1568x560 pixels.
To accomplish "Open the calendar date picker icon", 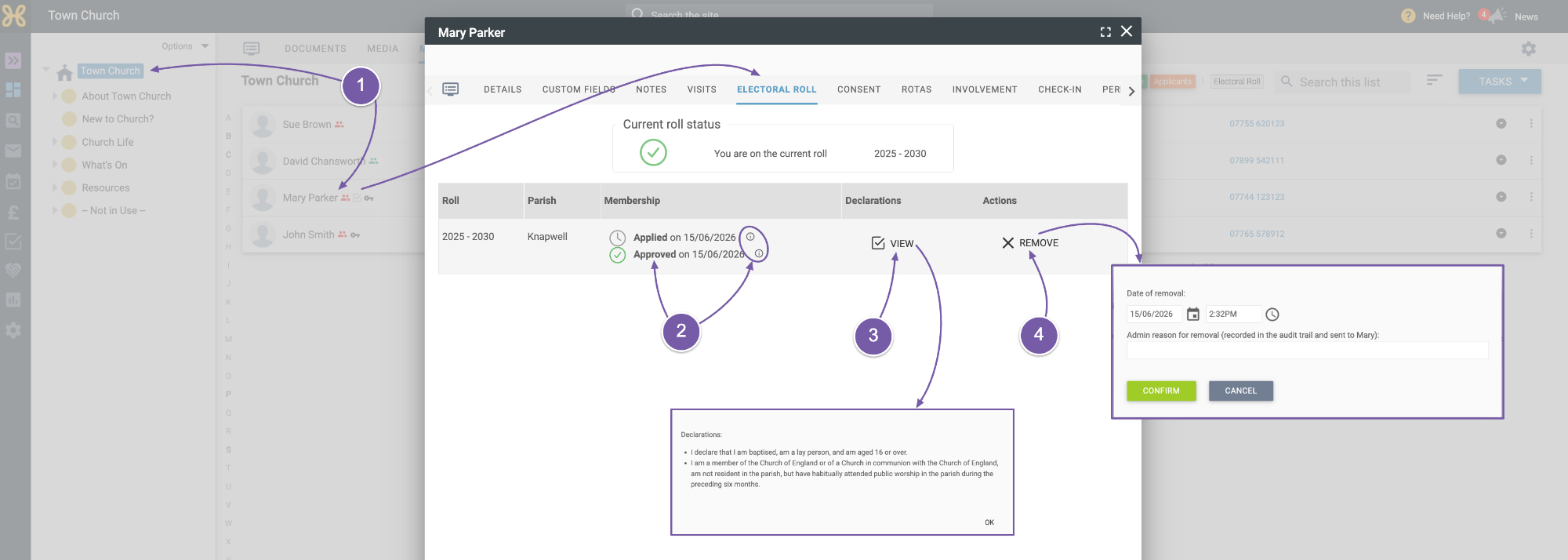I will coord(1192,315).
